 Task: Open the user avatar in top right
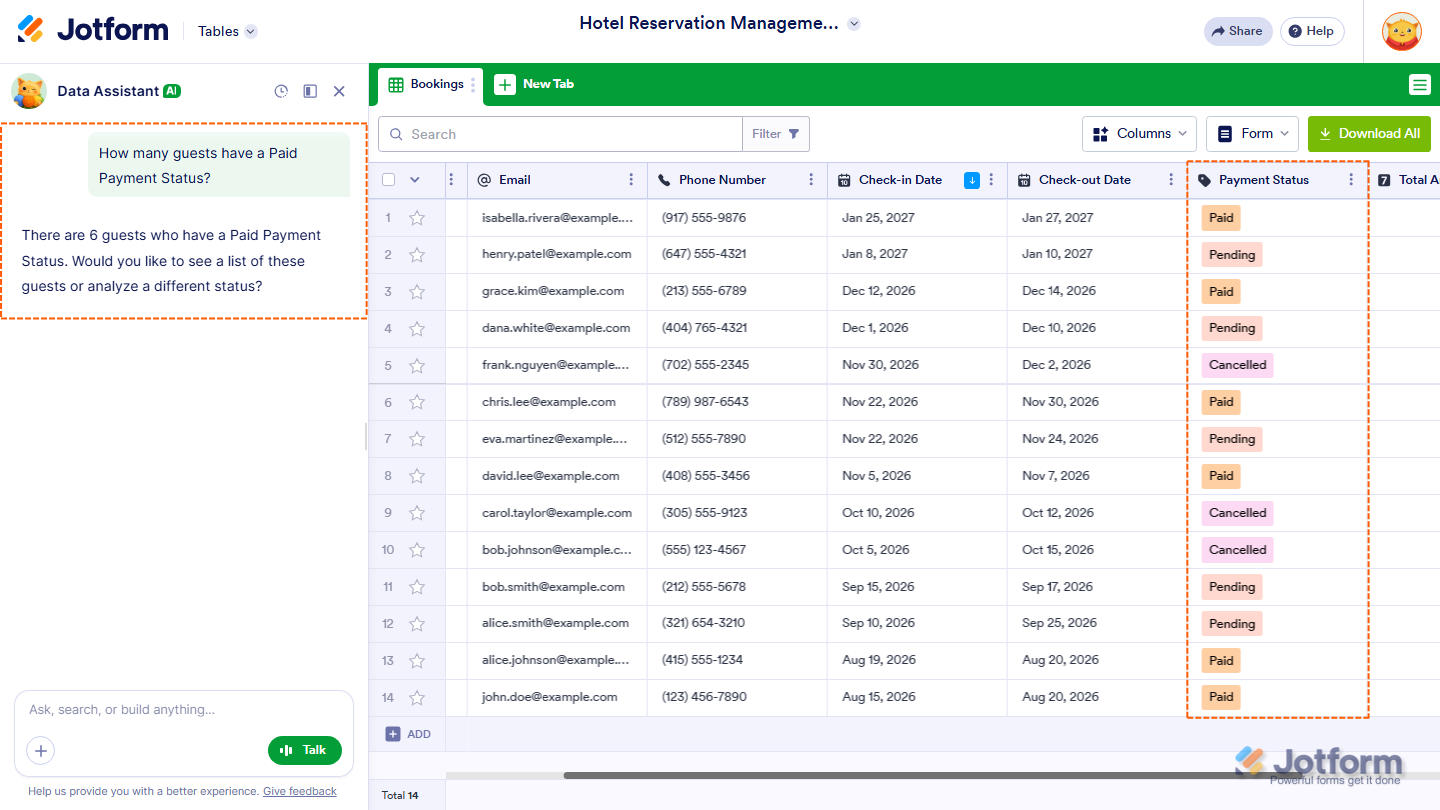1401,31
